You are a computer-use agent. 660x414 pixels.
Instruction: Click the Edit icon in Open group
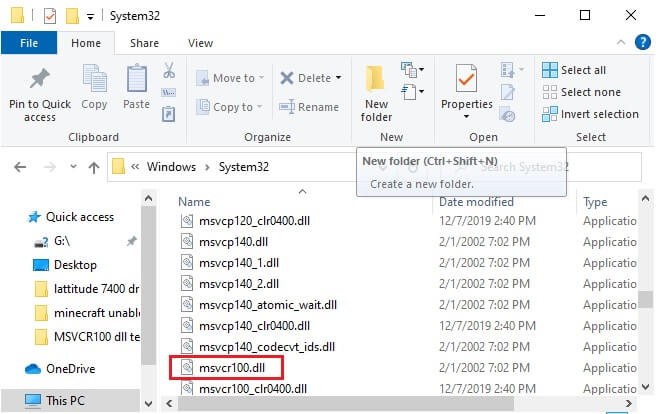point(508,92)
